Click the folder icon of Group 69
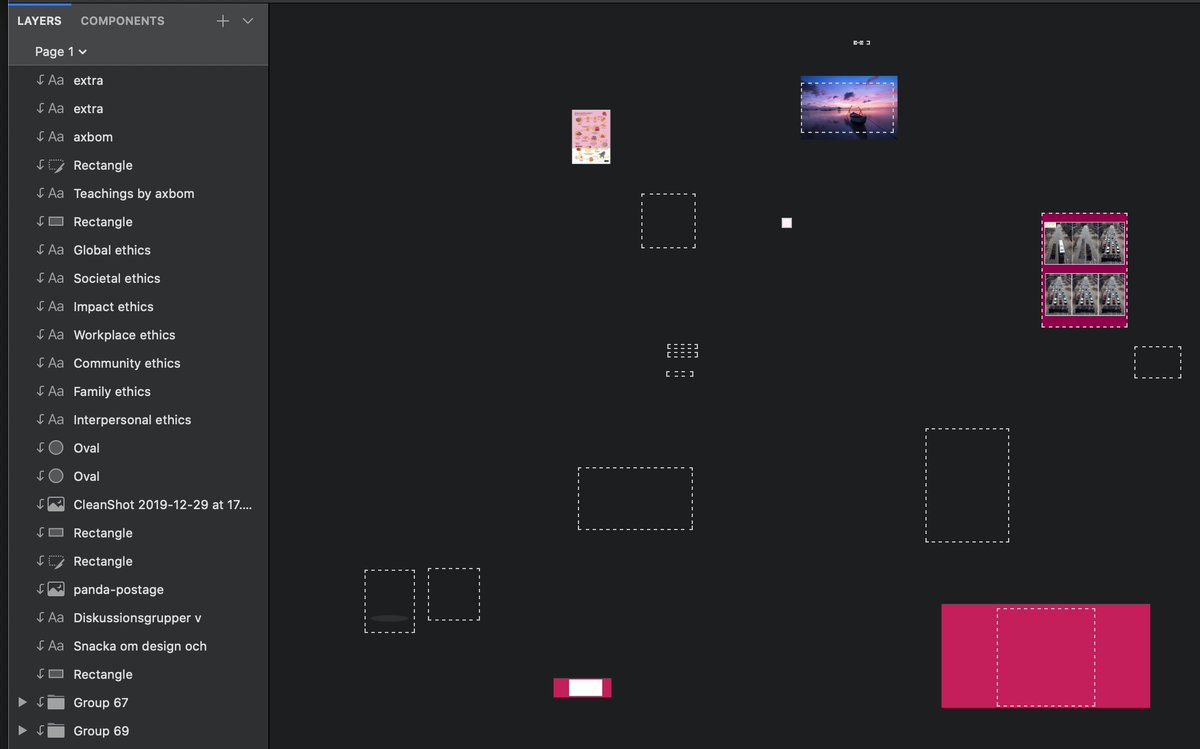The image size is (1200, 749). tap(56, 731)
